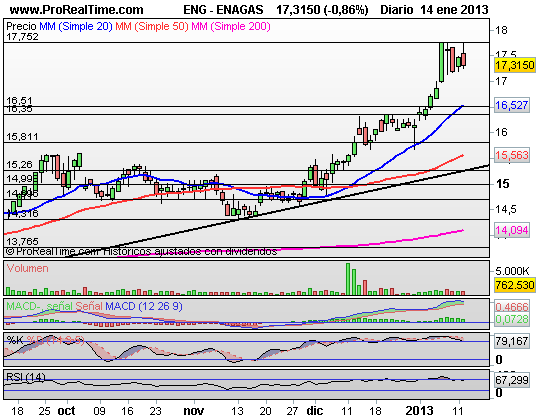Select the MM (Simple 20) legend label
540x420 pixels.
[76, 26]
